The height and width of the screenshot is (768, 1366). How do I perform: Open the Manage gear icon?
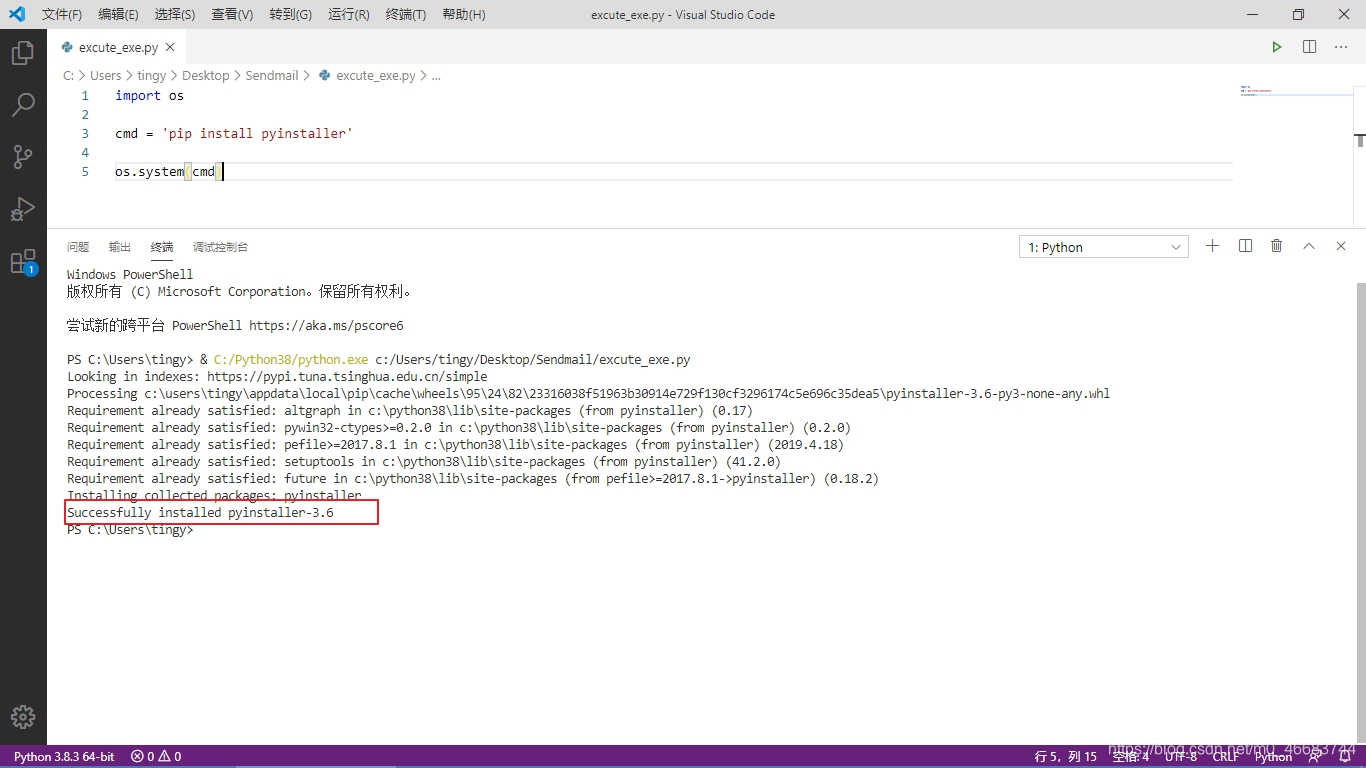(24, 716)
